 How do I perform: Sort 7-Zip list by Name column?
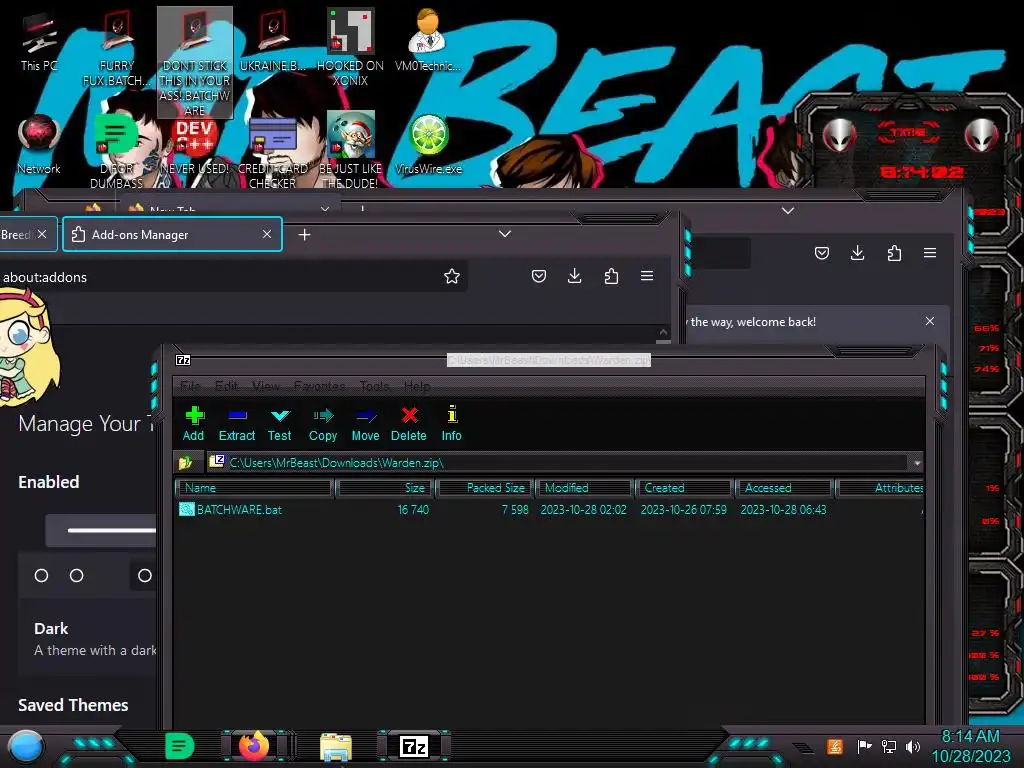[x=255, y=488]
